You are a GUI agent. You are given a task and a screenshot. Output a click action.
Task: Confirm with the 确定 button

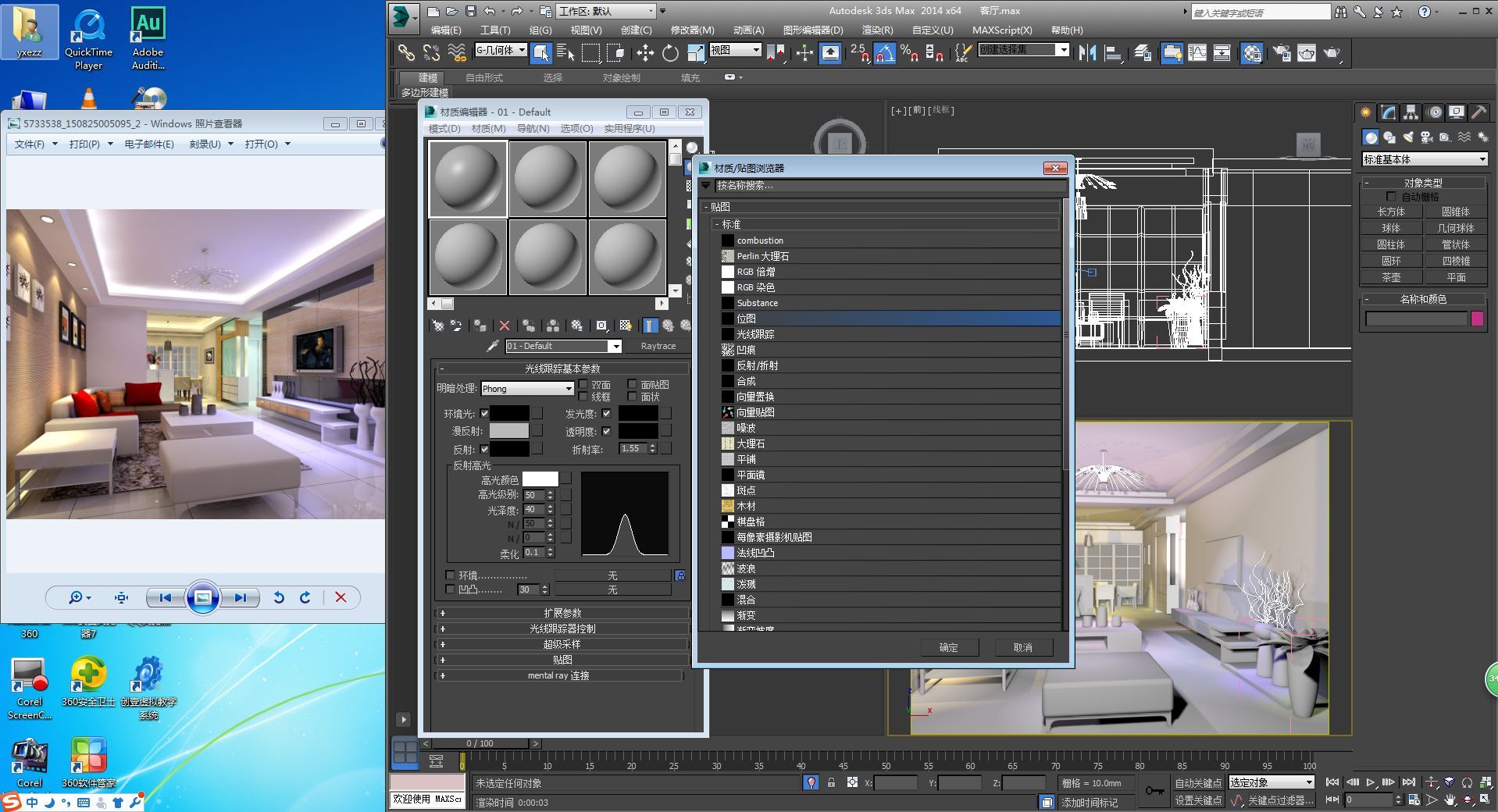tap(948, 647)
